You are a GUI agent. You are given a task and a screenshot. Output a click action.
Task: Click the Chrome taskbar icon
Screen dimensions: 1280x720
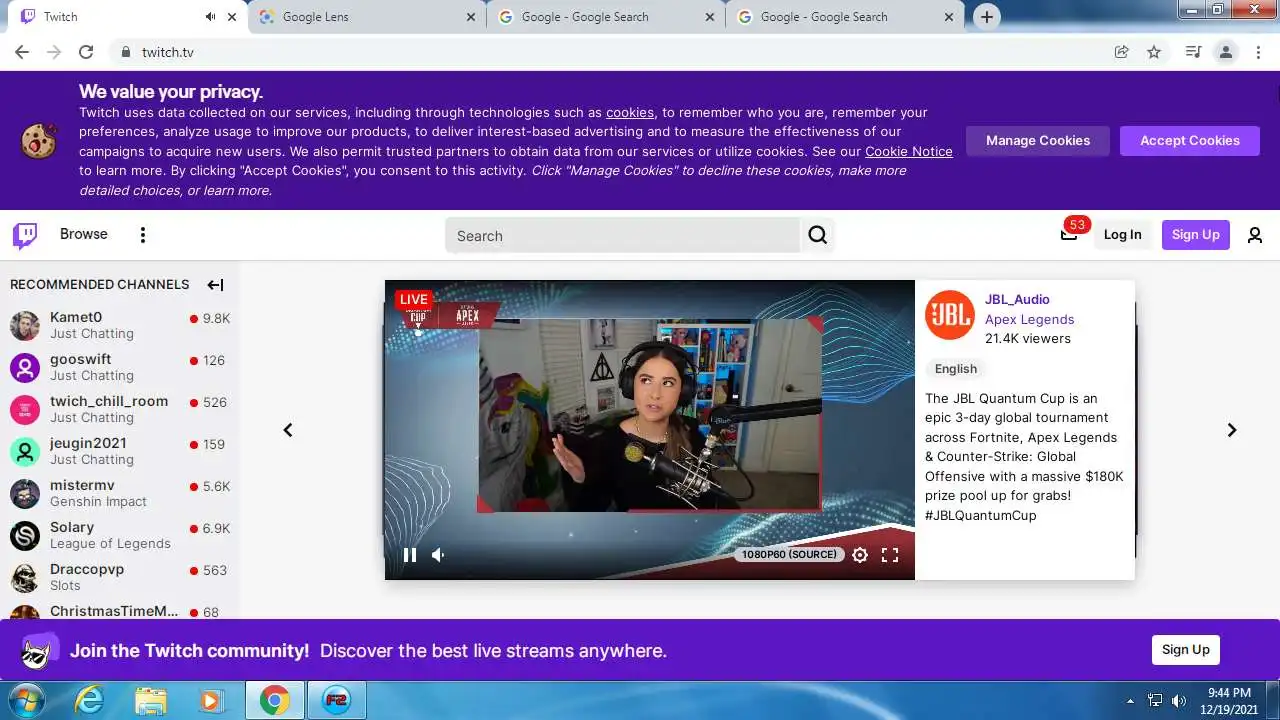tap(274, 701)
